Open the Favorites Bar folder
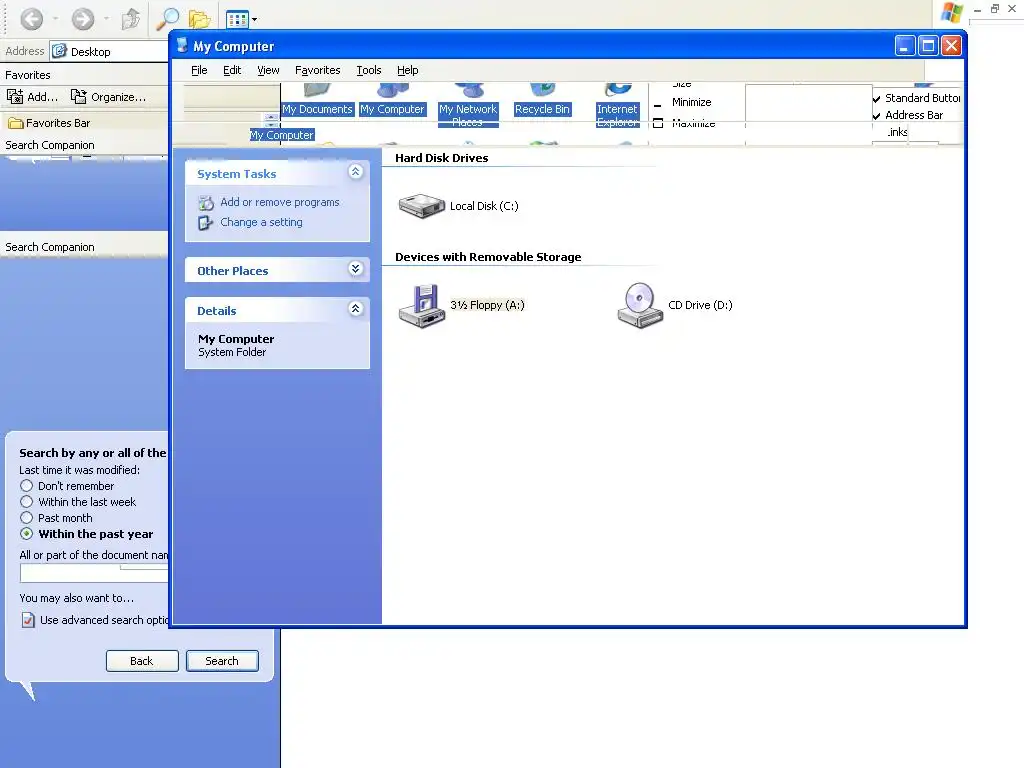The width and height of the screenshot is (1024, 768). pos(49,123)
